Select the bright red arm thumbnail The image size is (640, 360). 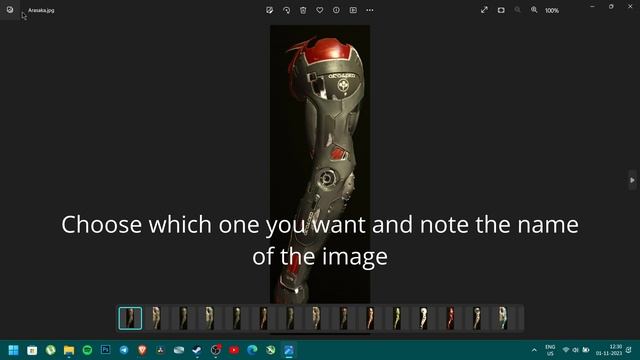[450, 318]
